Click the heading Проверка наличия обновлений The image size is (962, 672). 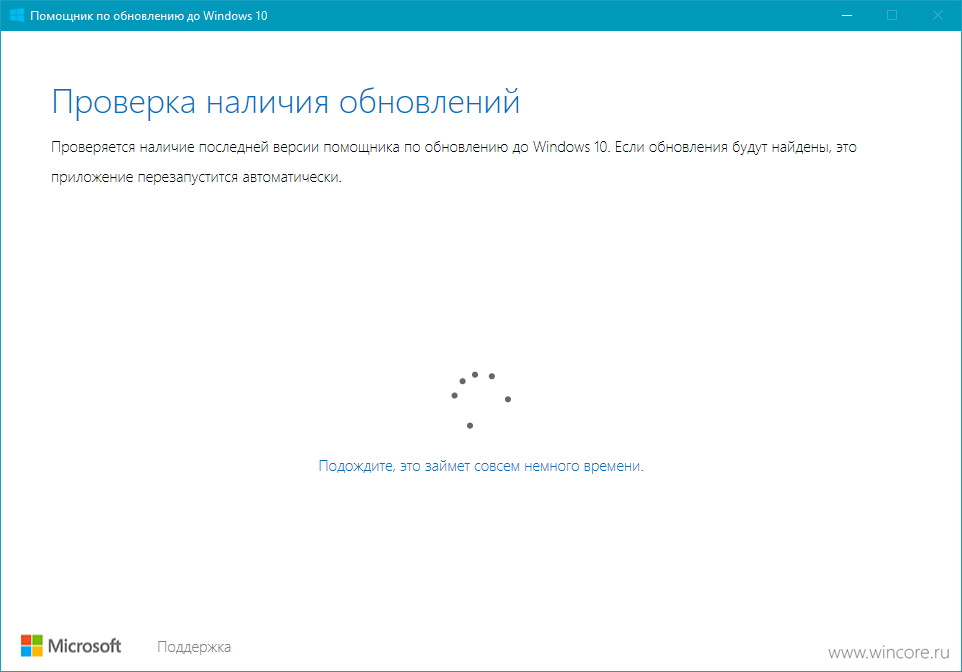(x=286, y=102)
